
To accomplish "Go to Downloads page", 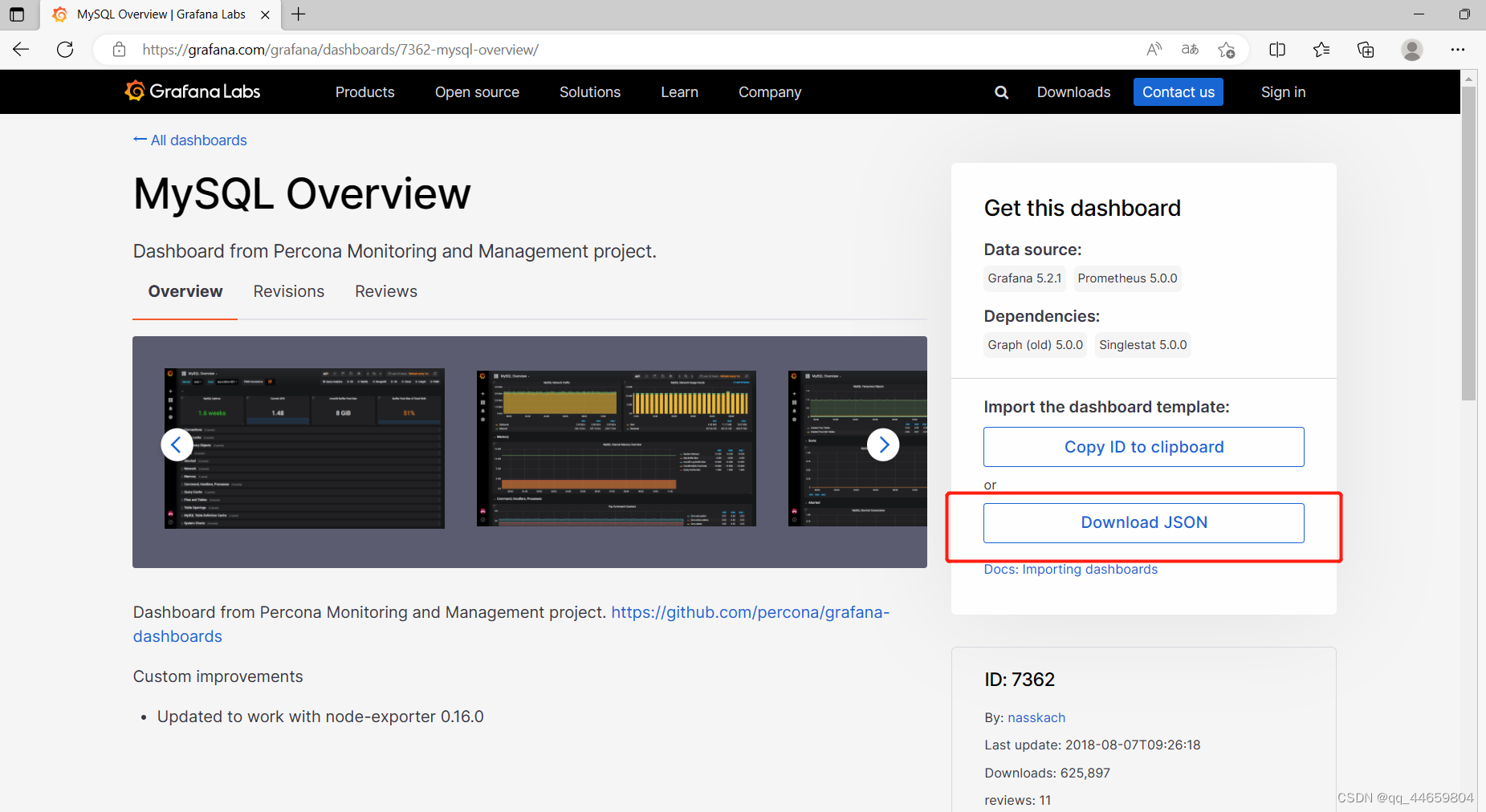I will (1073, 92).
